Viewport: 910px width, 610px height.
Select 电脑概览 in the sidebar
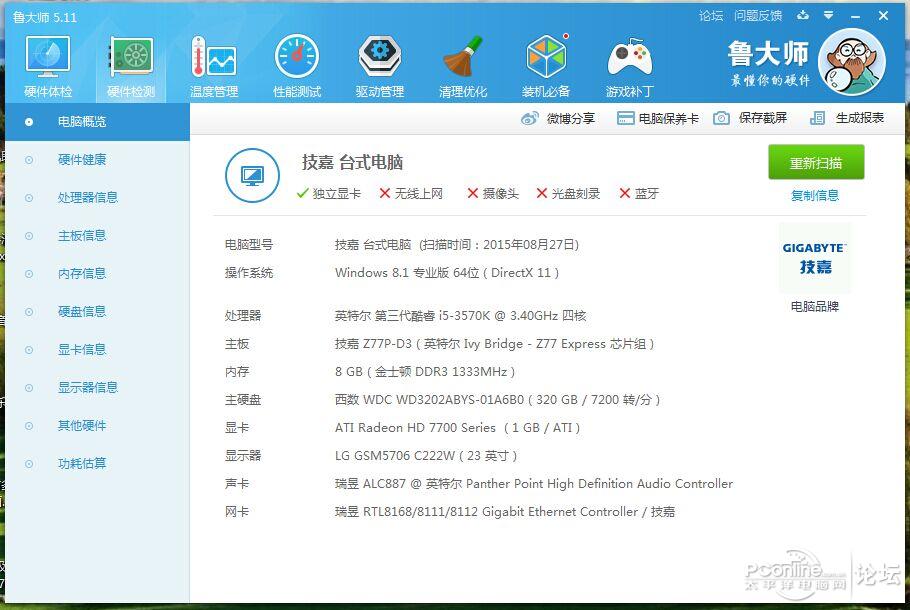pos(98,122)
